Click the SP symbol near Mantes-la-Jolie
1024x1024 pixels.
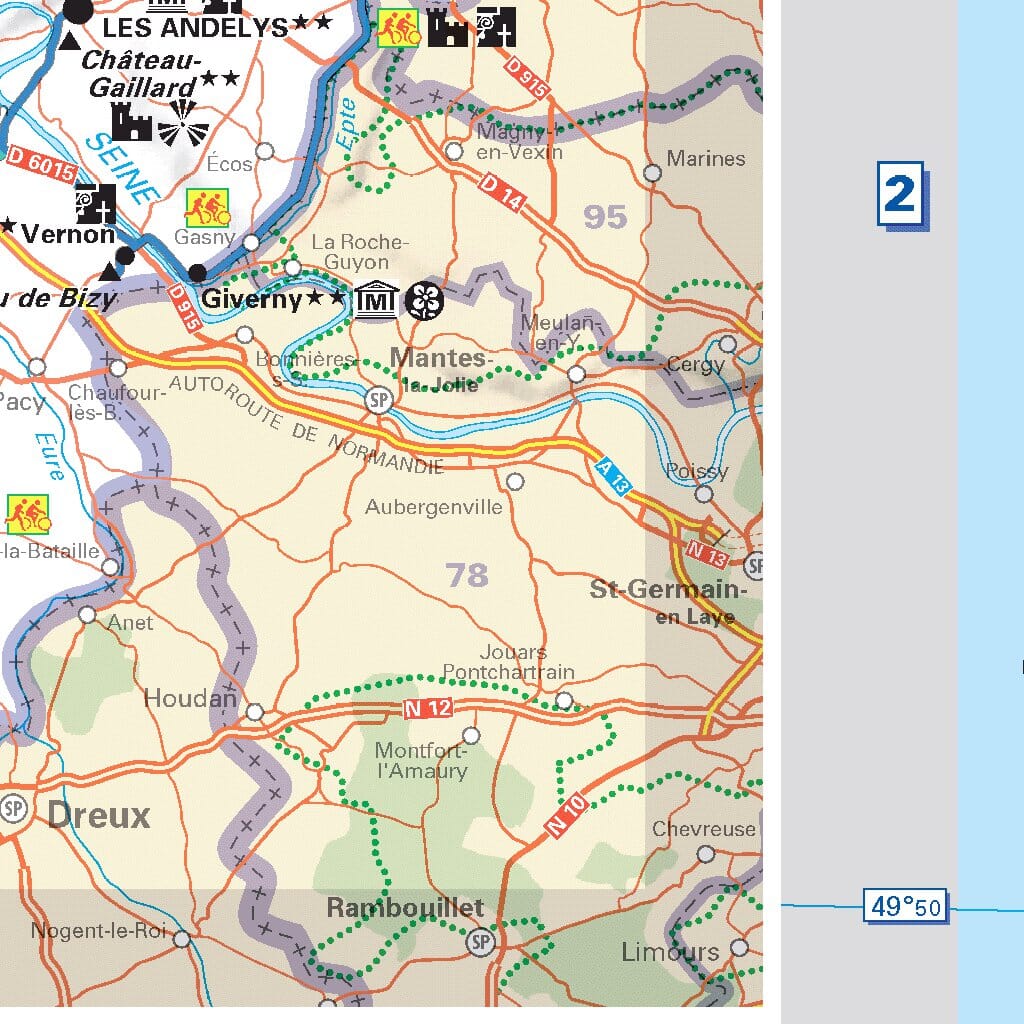pos(378,400)
